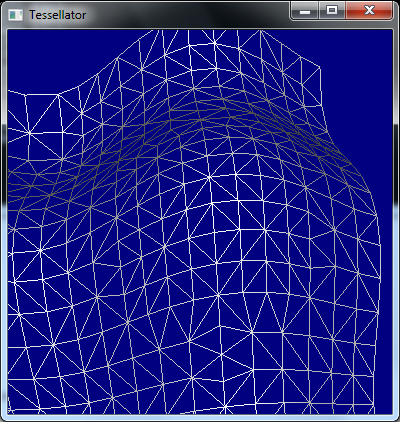400x422 pixels.
Task: Click the empty blue area right of the mesh bottom
Action: [x=385, y=367]
